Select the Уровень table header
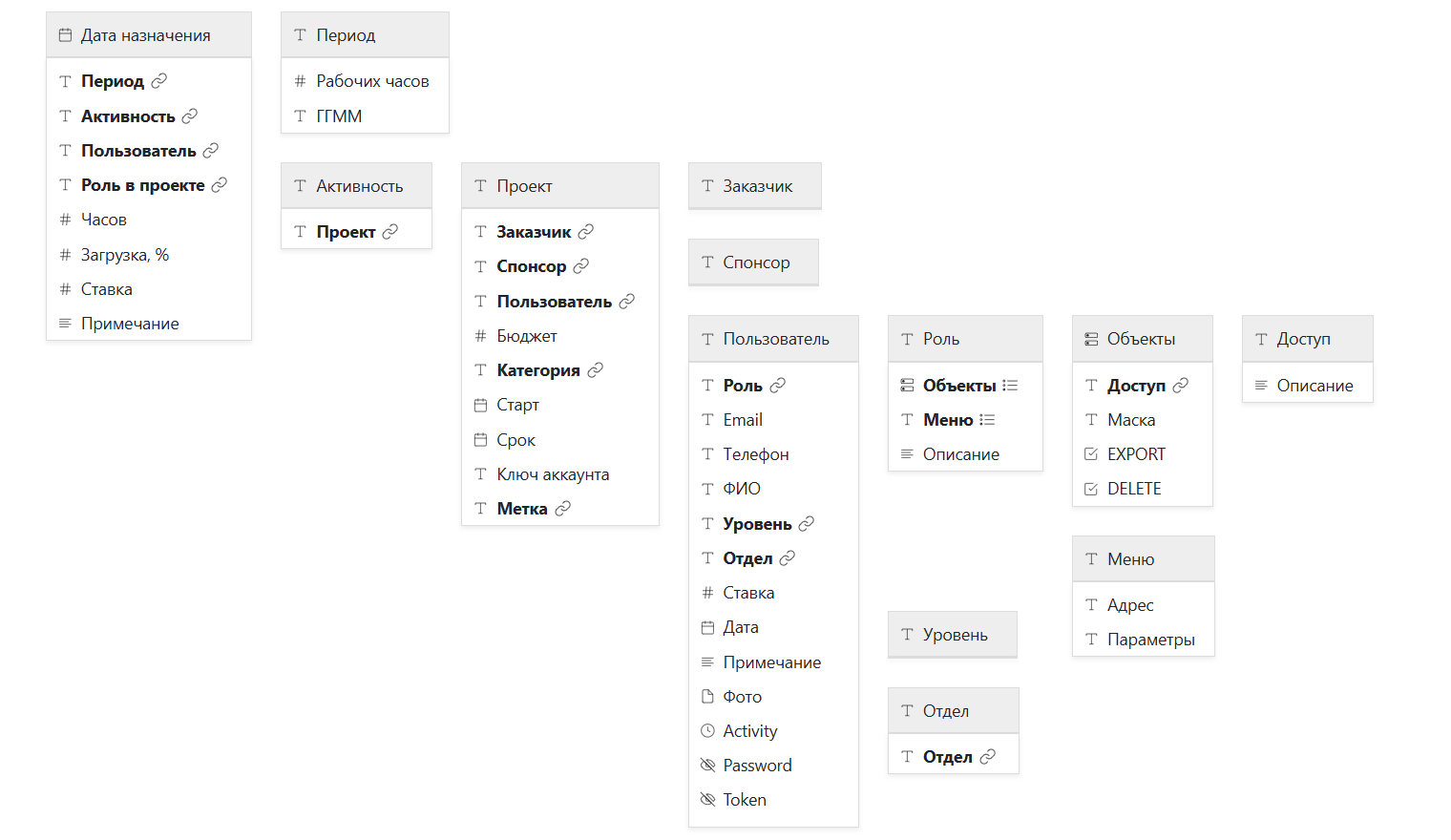Screen dimensions: 1451x840 pos(953,635)
